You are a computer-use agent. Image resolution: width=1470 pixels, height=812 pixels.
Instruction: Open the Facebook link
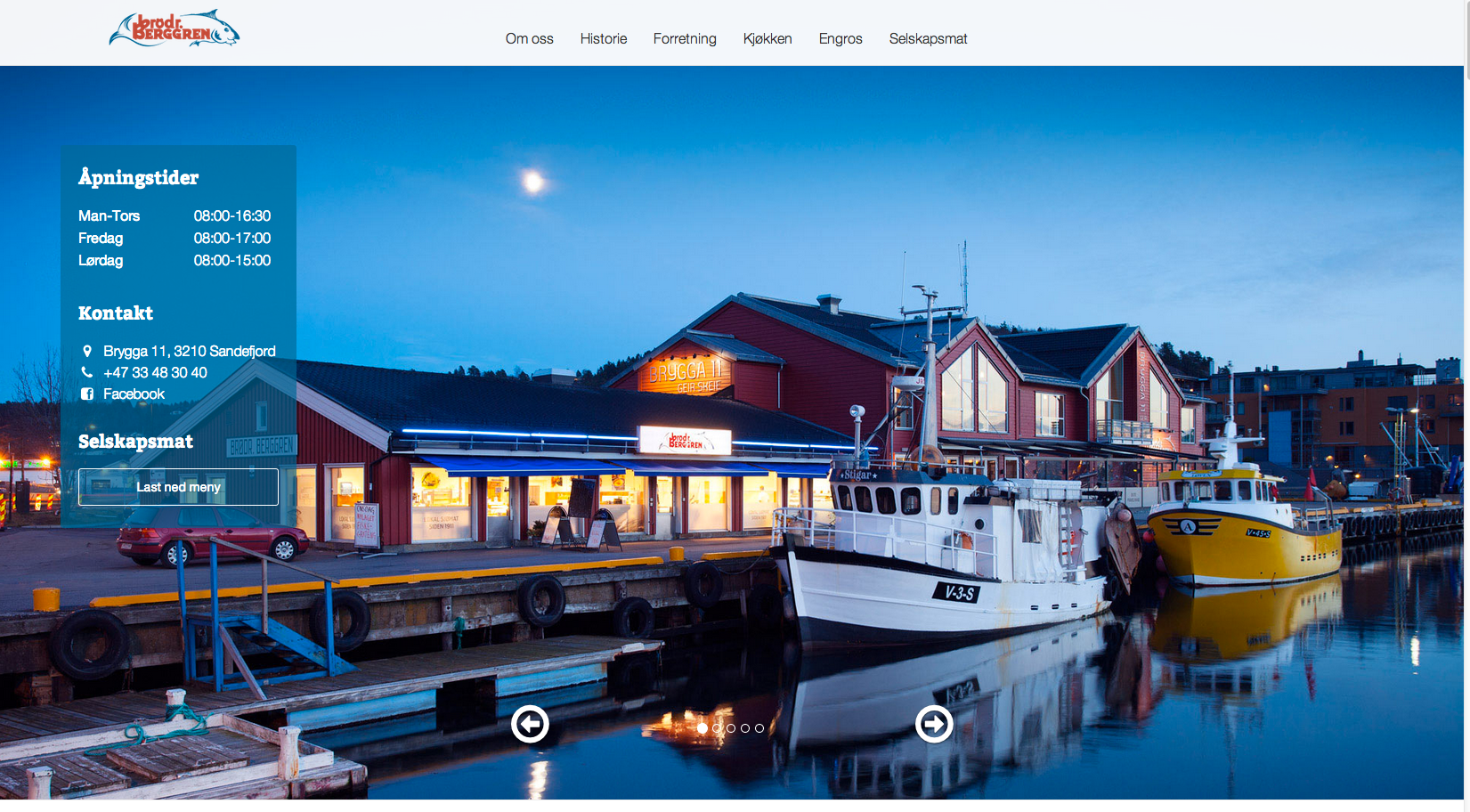[134, 394]
